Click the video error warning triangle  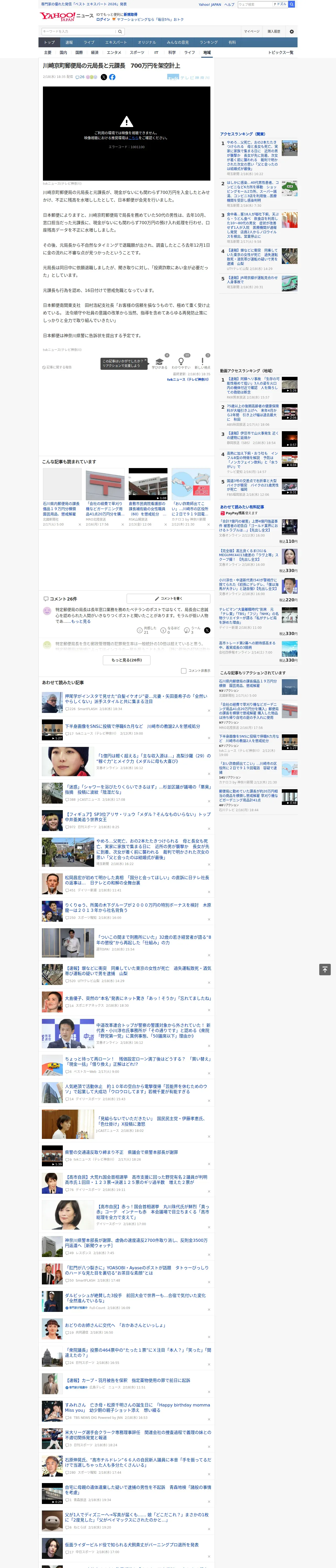(x=126, y=122)
